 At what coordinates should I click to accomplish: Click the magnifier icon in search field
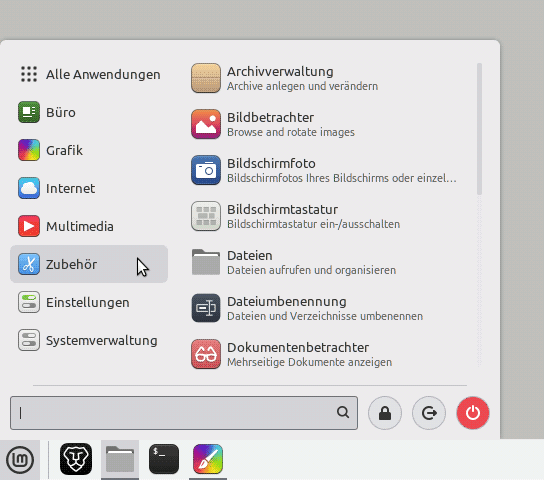(x=343, y=412)
